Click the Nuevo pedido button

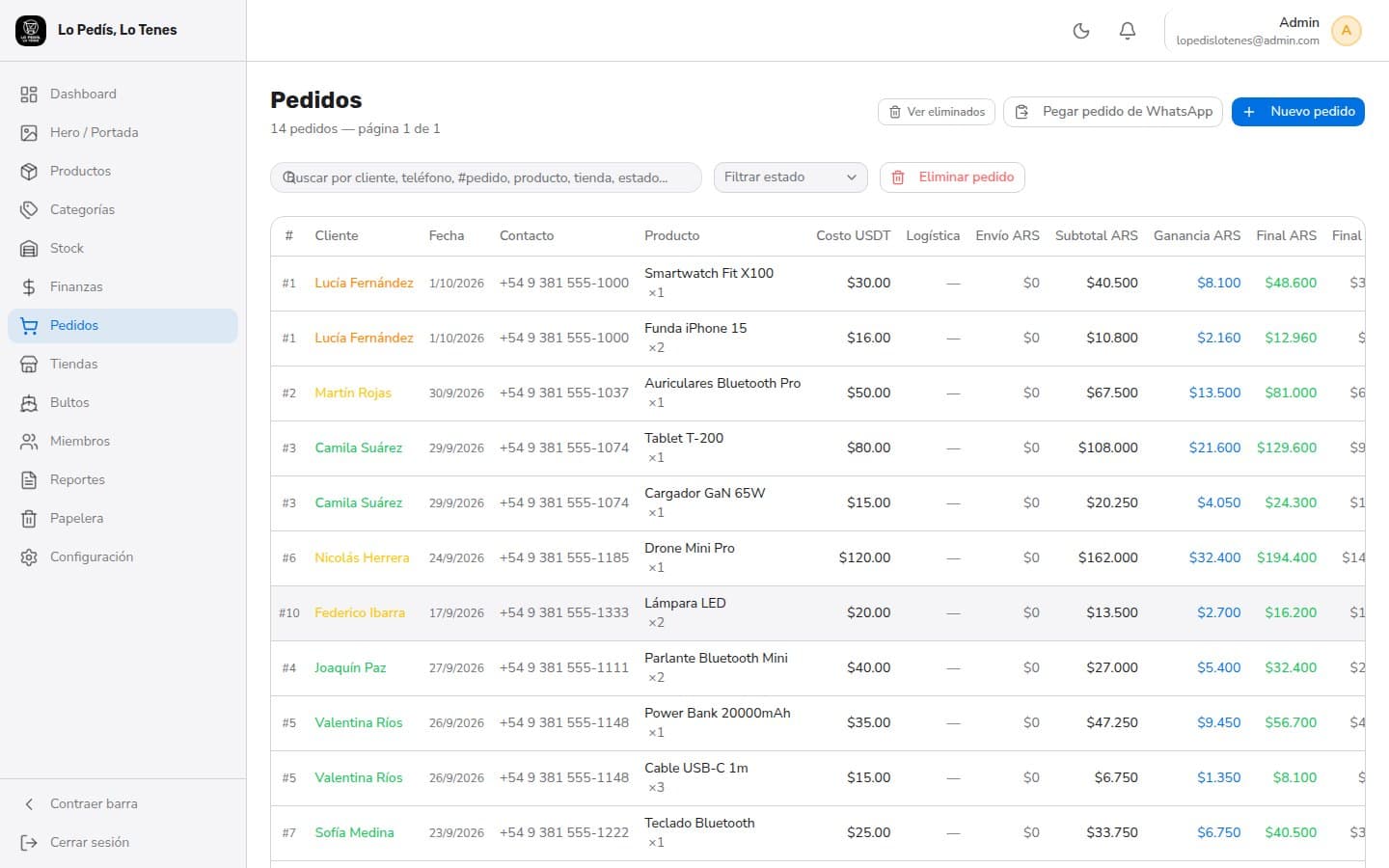(x=1298, y=112)
